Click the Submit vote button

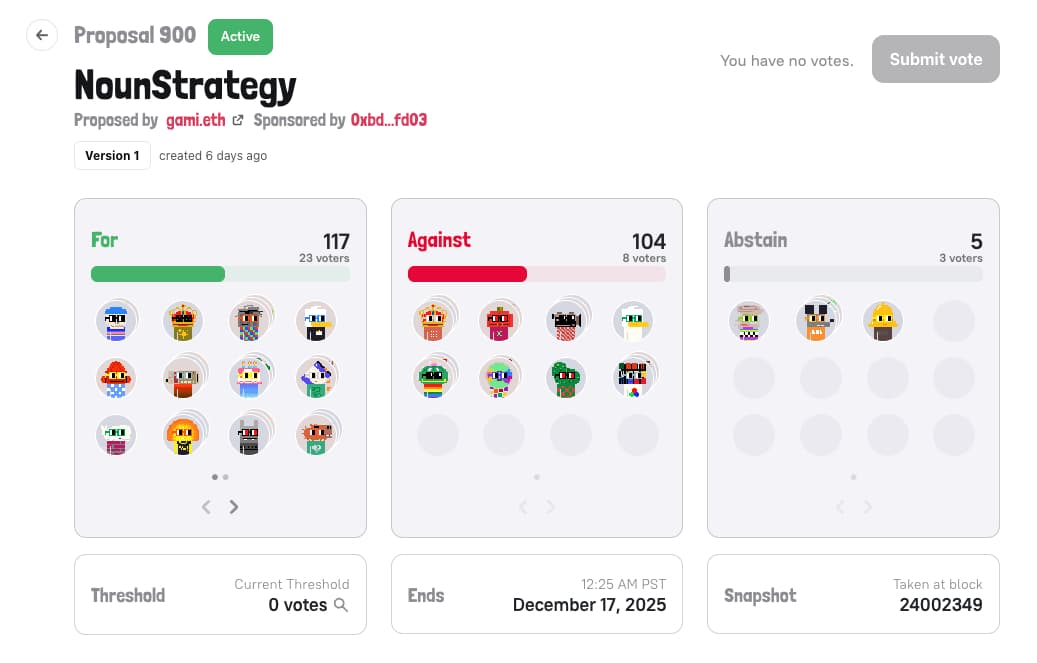(x=935, y=59)
